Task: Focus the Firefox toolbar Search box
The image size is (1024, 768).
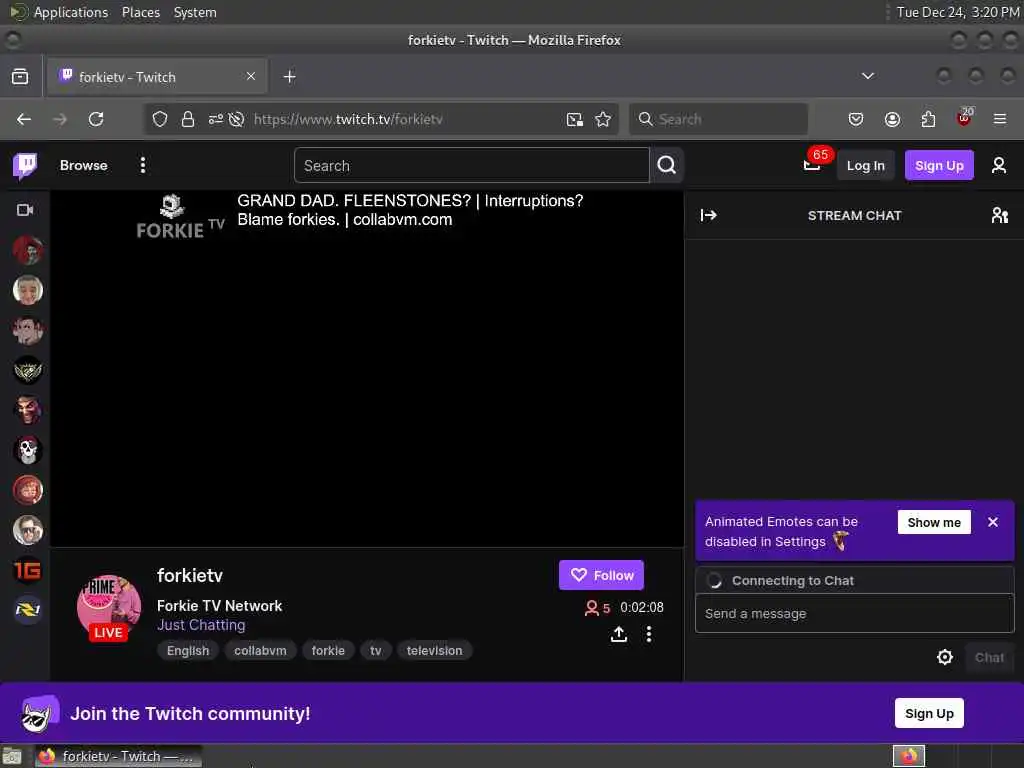Action: [x=718, y=119]
